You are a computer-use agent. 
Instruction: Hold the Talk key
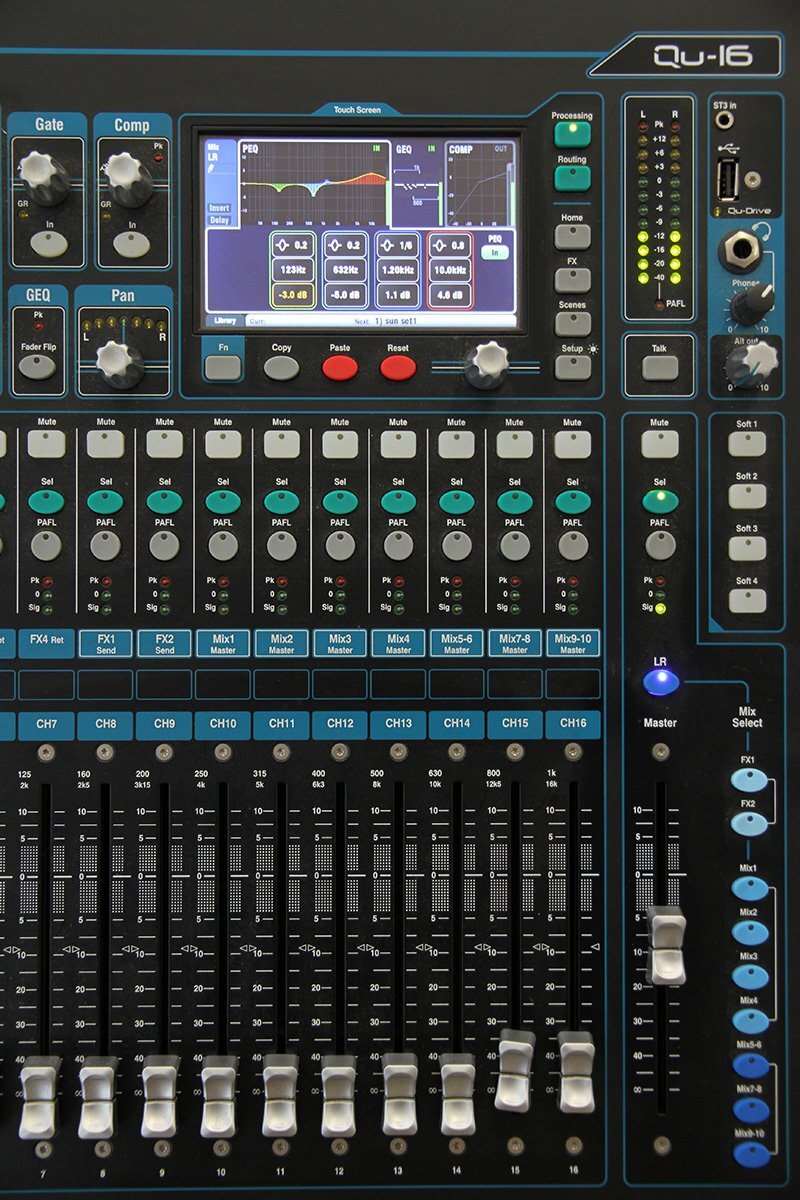[x=660, y=367]
